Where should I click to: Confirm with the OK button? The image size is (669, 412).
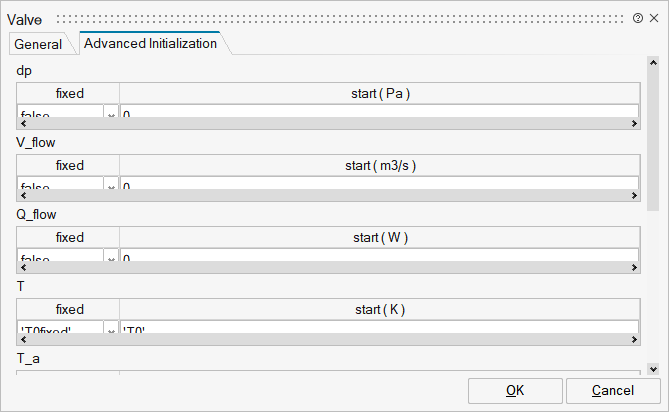pos(515,391)
